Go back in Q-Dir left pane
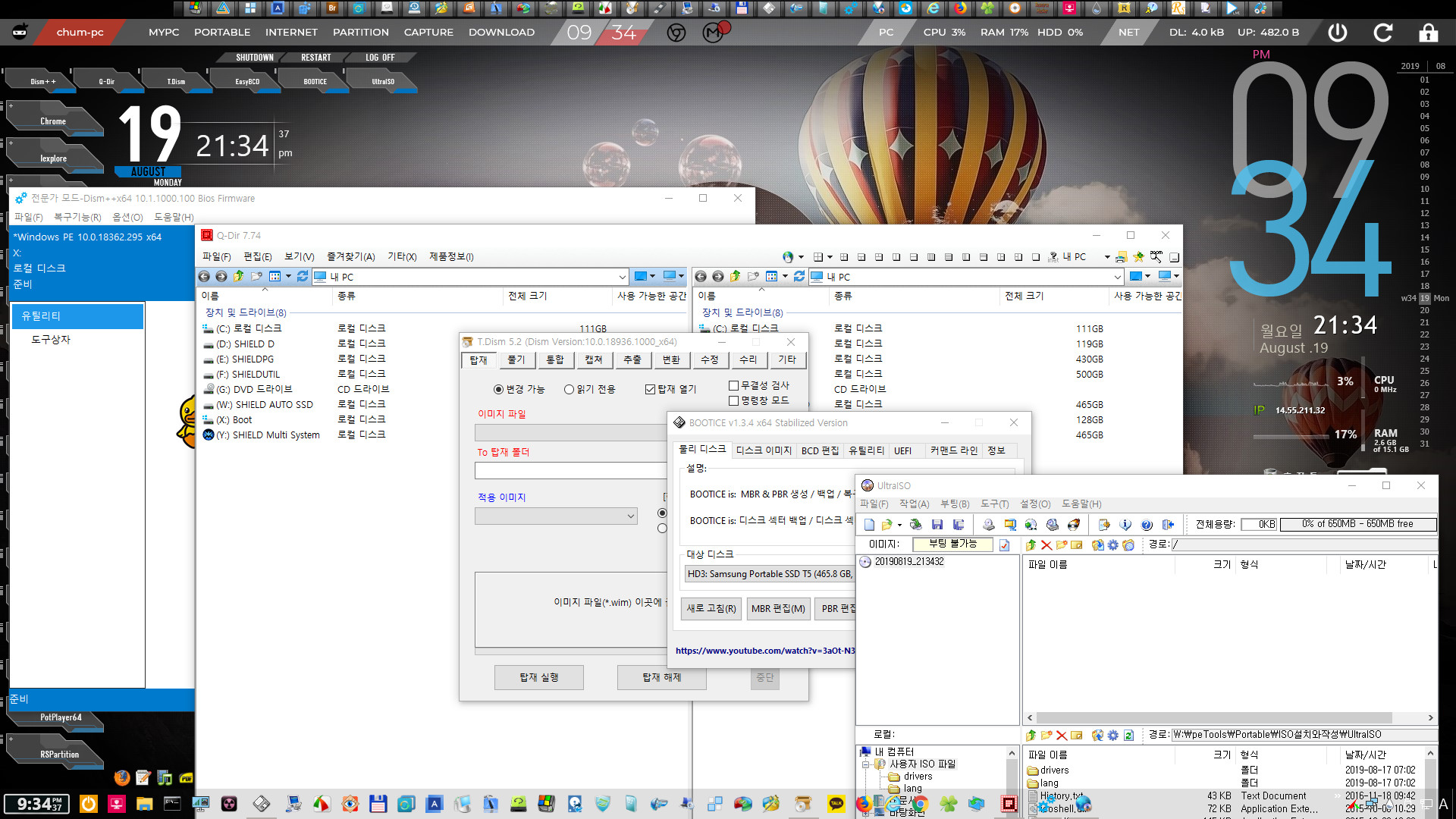Viewport: 1456px width, 819px height. pyautogui.click(x=204, y=277)
